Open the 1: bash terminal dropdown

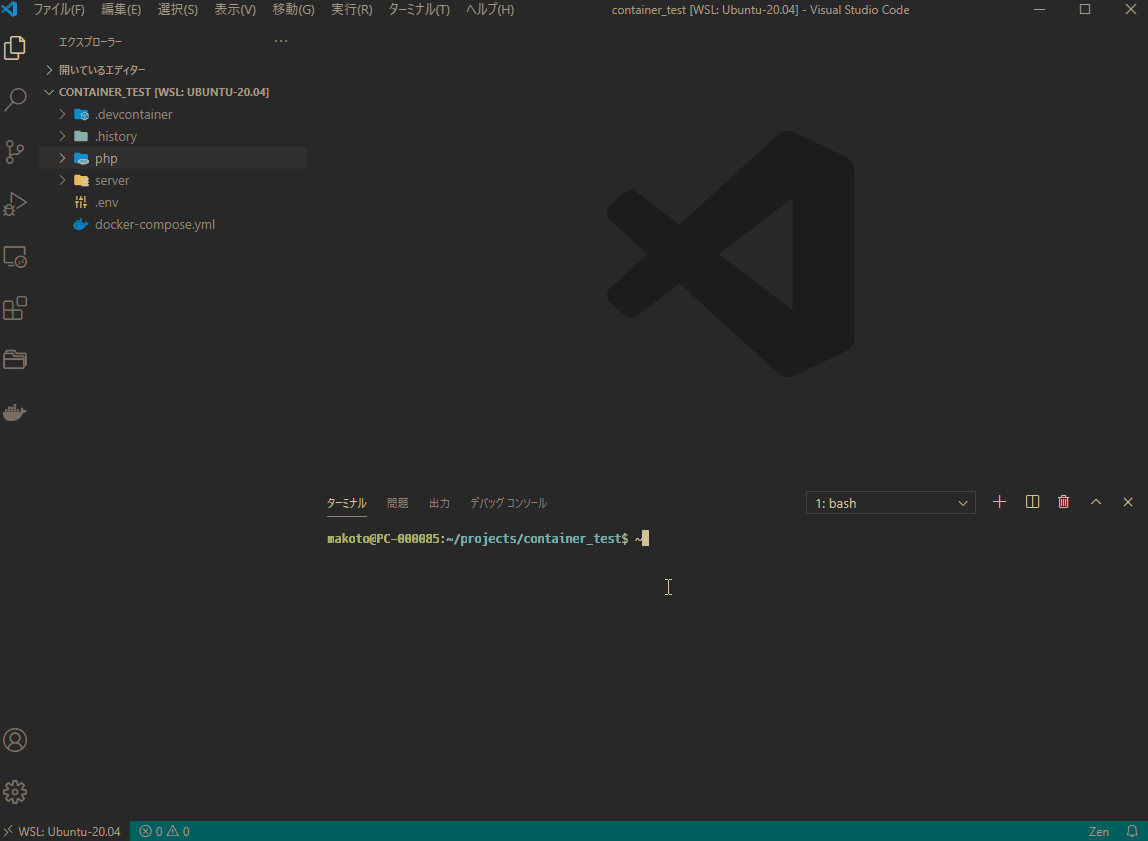[889, 502]
